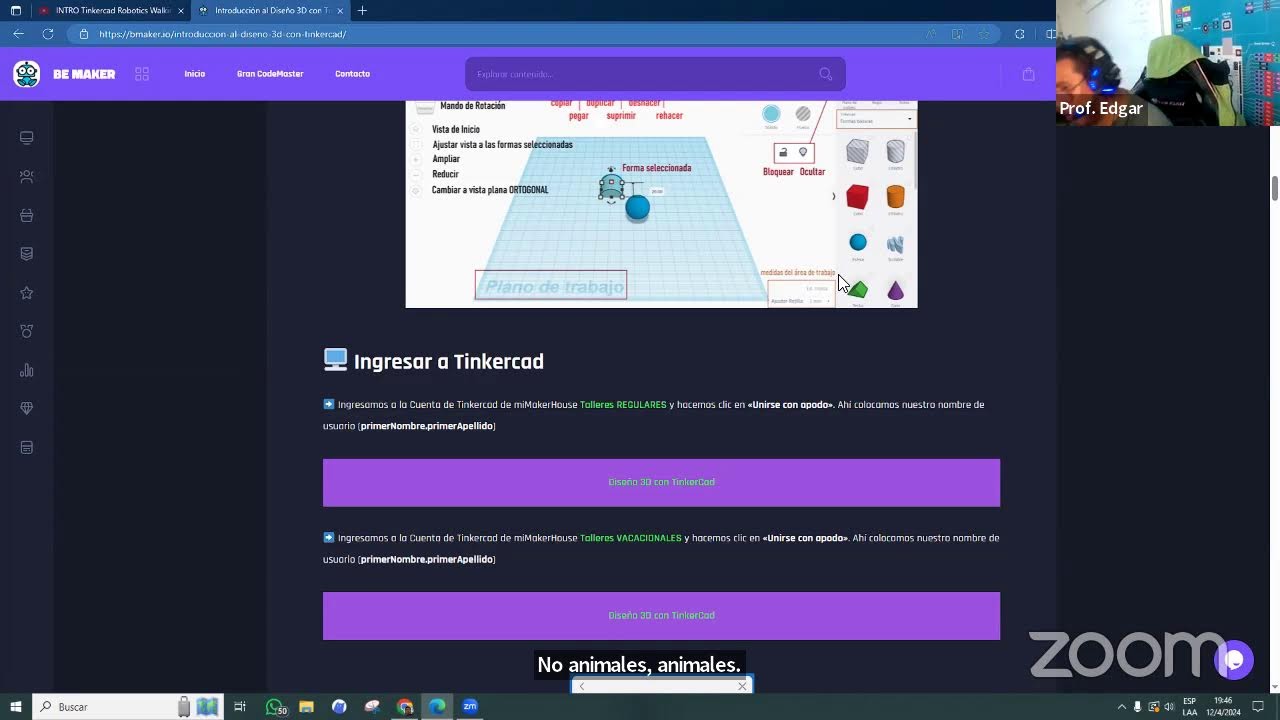Click the Be Maker robot logo
The height and width of the screenshot is (720, 1280).
(27, 74)
